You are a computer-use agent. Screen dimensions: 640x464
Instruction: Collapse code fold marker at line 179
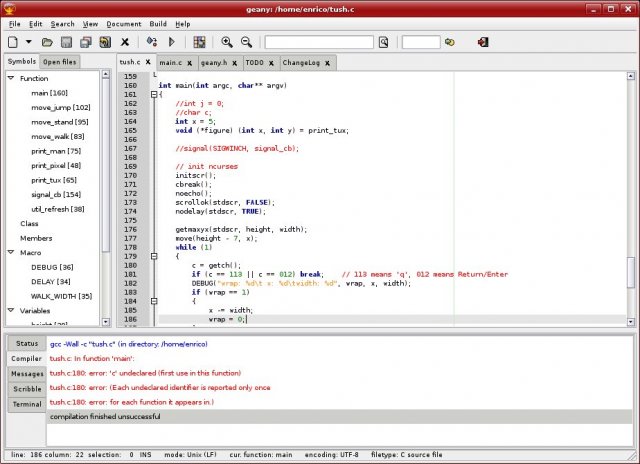click(154, 256)
